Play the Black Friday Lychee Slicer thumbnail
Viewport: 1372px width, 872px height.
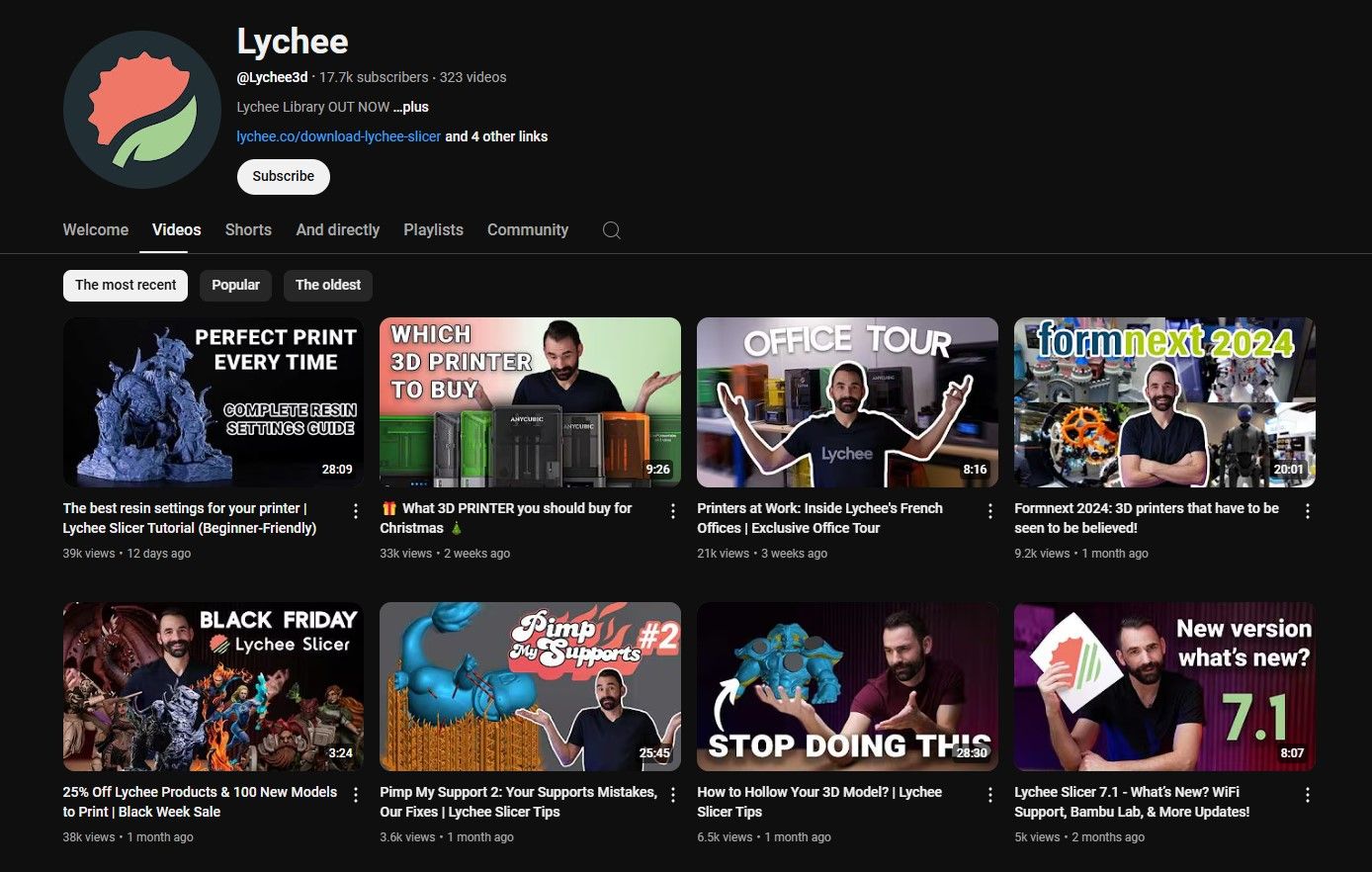coord(214,686)
